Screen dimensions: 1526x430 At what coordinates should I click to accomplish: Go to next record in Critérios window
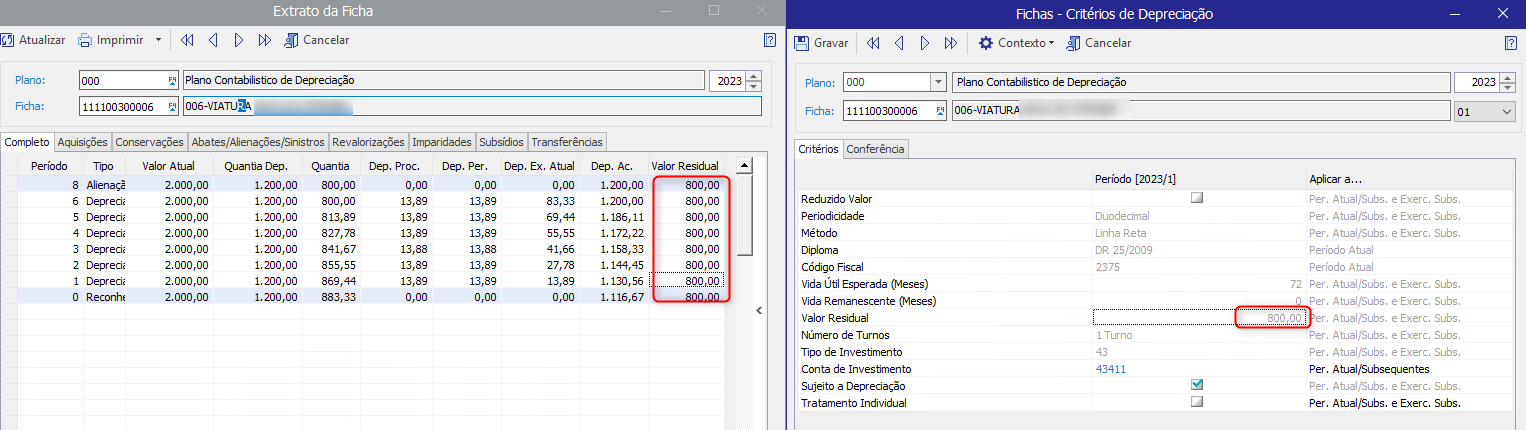pyautogui.click(x=925, y=43)
